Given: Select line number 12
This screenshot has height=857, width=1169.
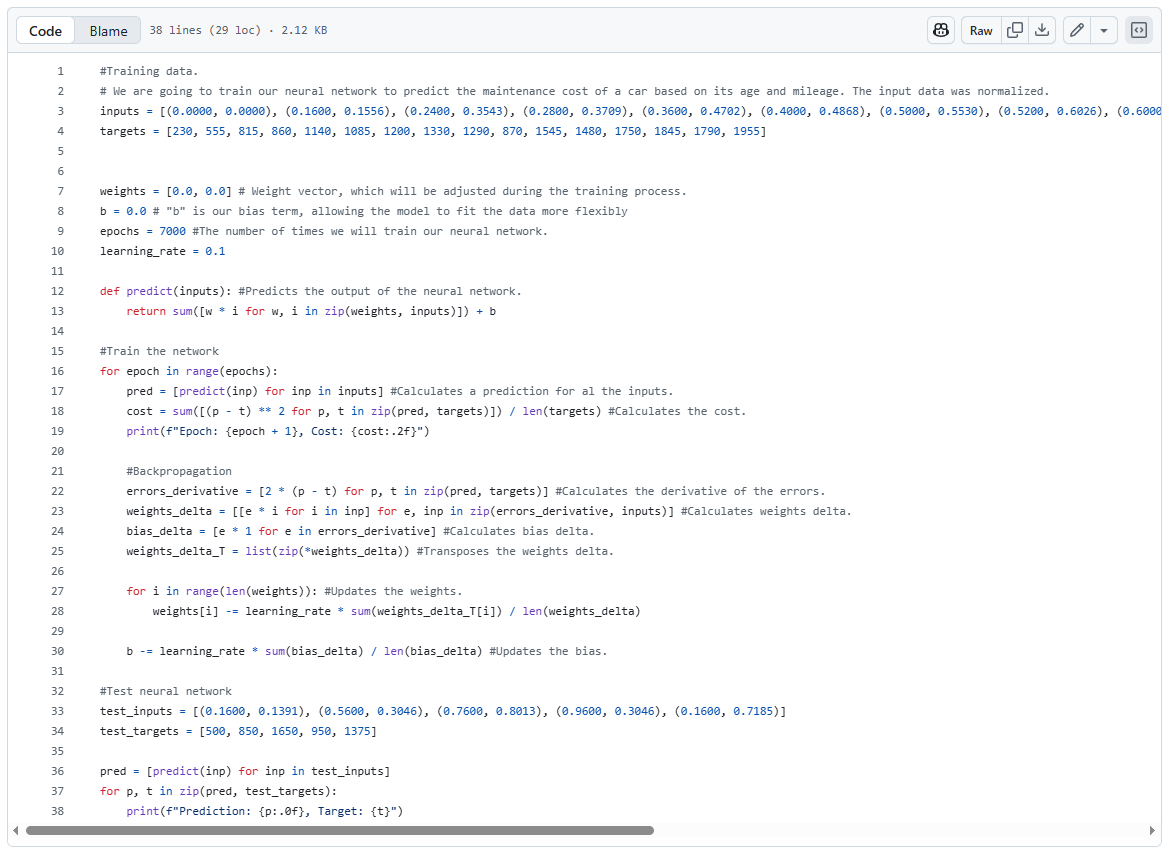Looking at the screenshot, I should pyautogui.click(x=57, y=291).
